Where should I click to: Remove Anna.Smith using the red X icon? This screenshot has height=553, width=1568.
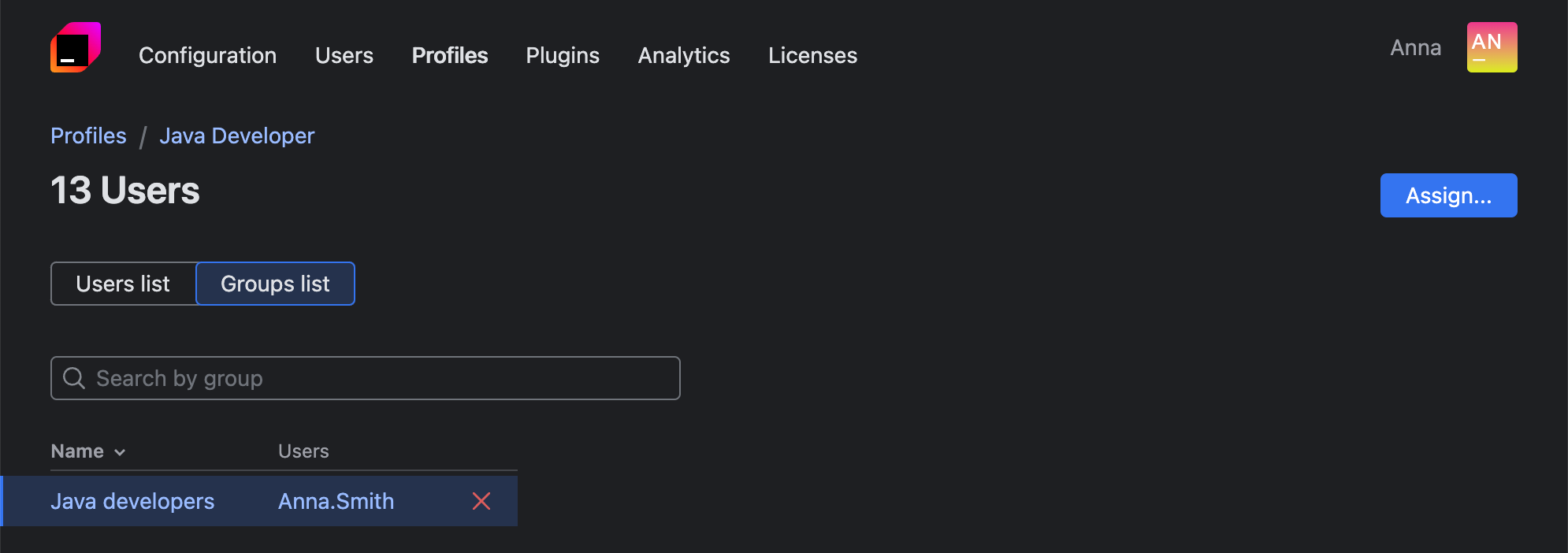pos(481,501)
